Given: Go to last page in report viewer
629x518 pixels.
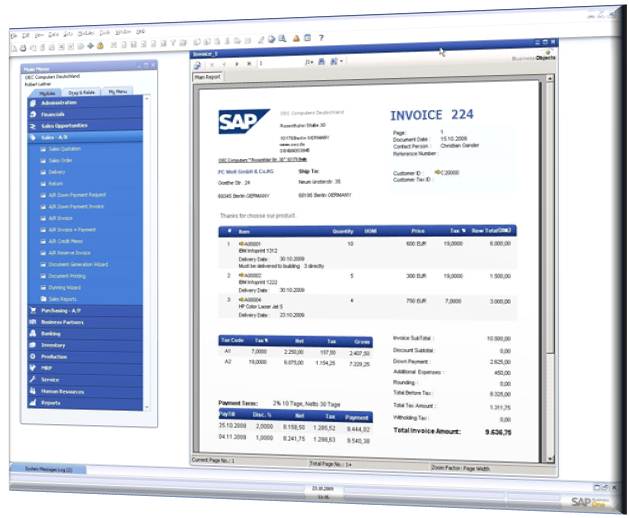Looking at the screenshot, I should point(249,63).
